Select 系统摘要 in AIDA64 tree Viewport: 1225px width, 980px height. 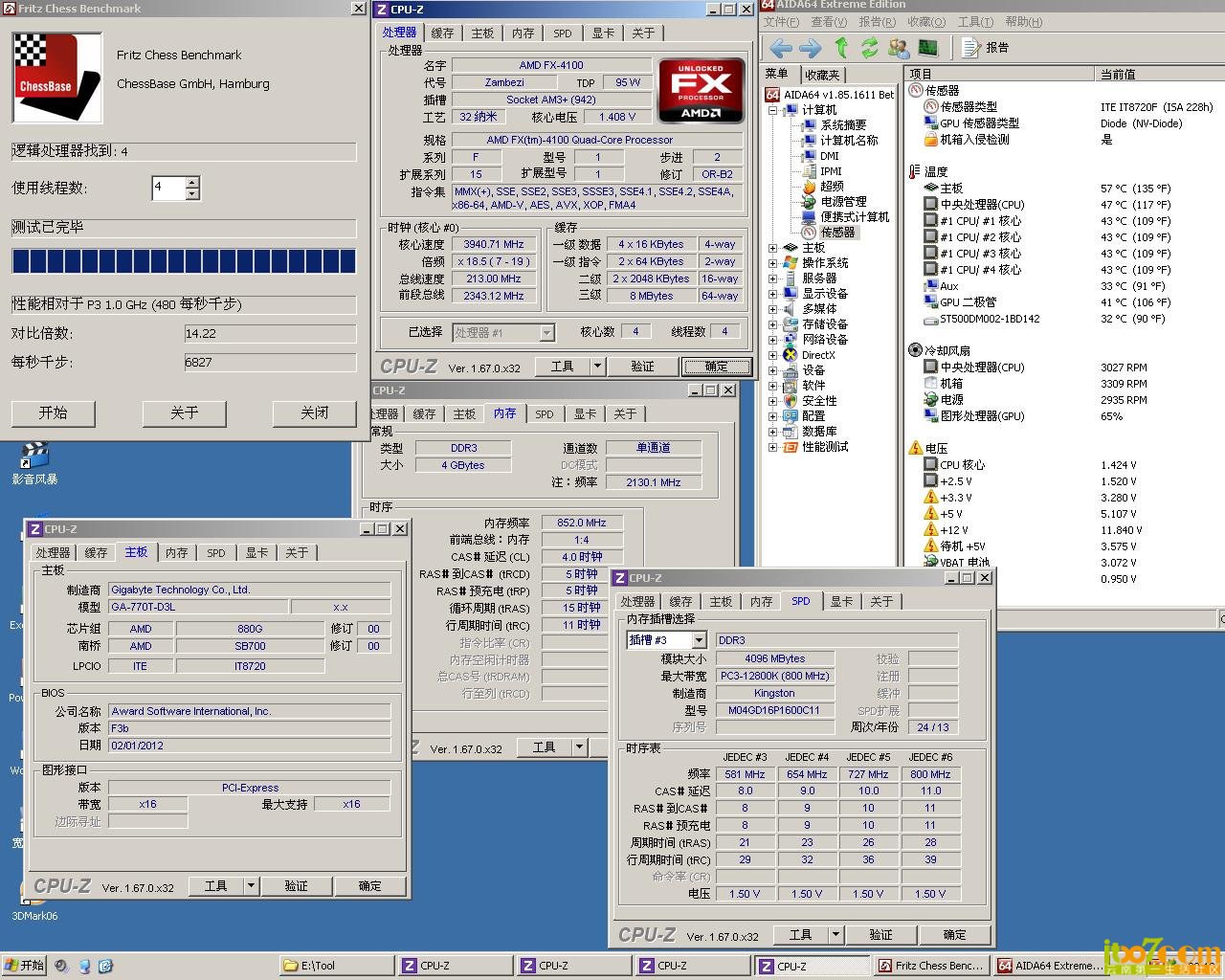(843, 124)
